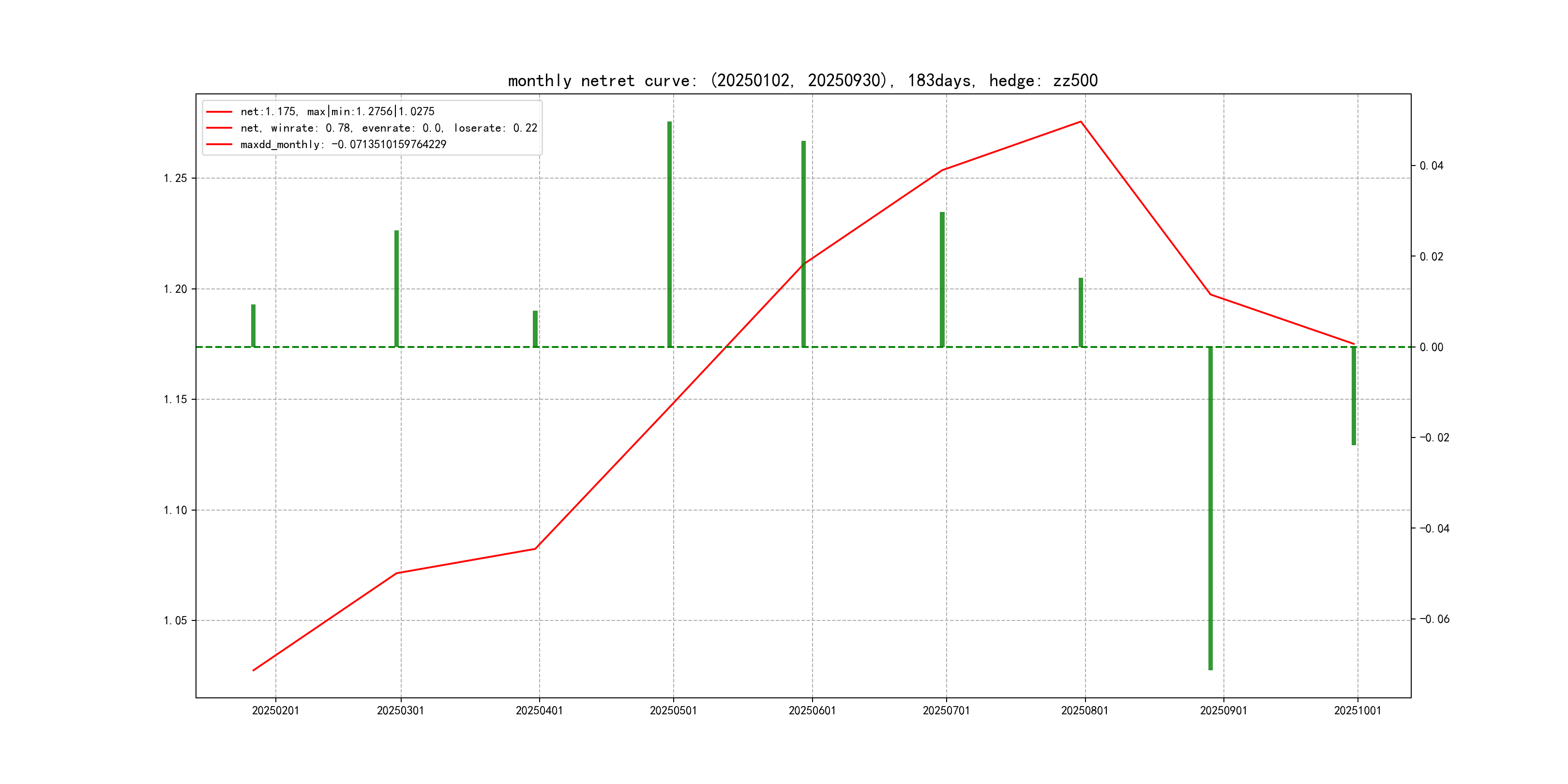Screen dimensions: 1568x784
Task: Click the 20250601 x-axis label
Action: [x=812, y=710]
